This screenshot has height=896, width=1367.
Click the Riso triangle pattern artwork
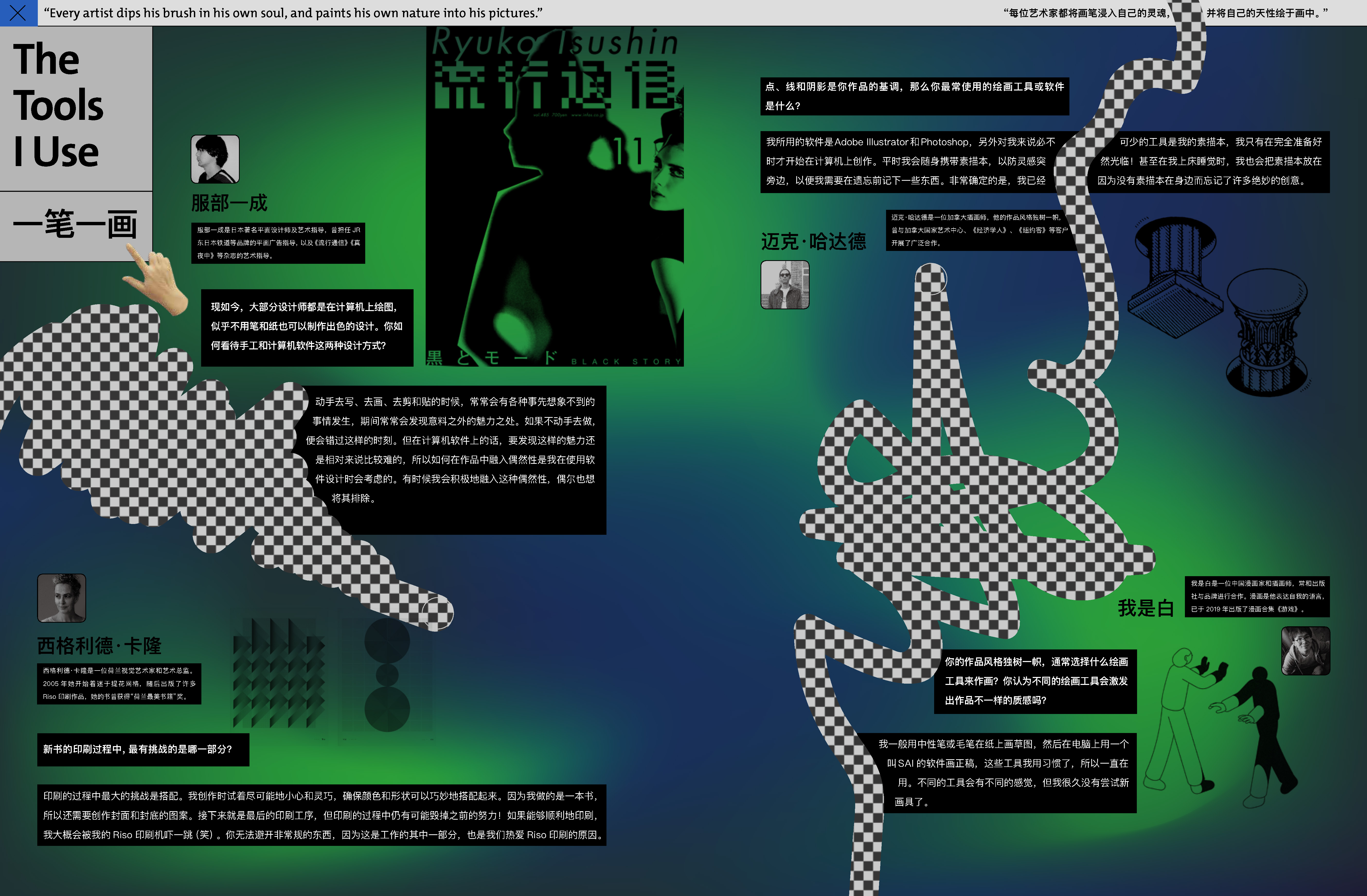click(x=279, y=673)
